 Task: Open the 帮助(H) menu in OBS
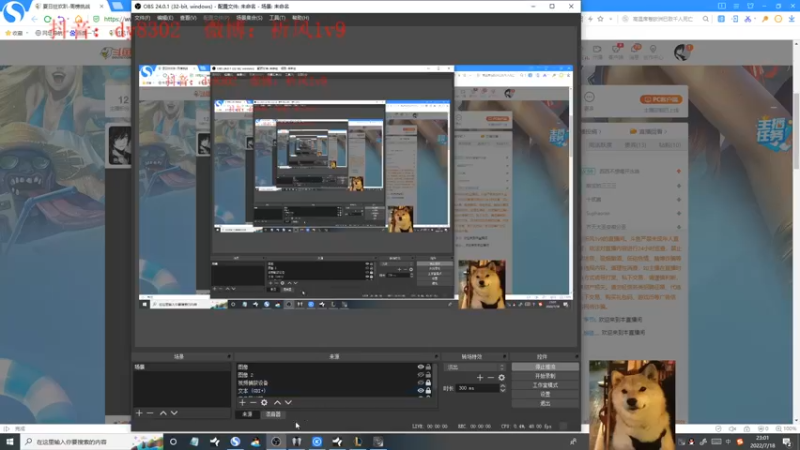(x=301, y=18)
